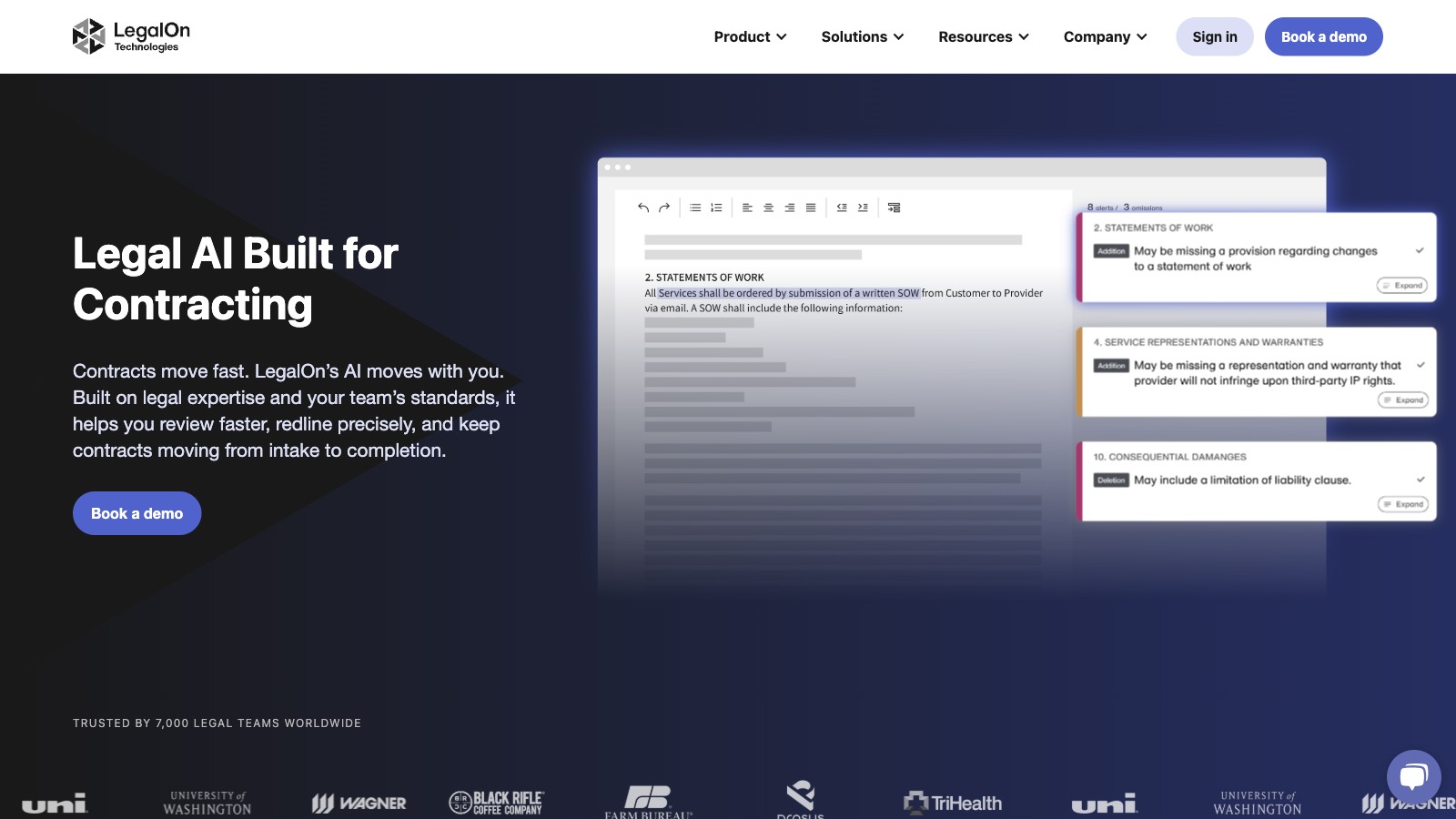Select the bulleted list icon

tap(695, 207)
